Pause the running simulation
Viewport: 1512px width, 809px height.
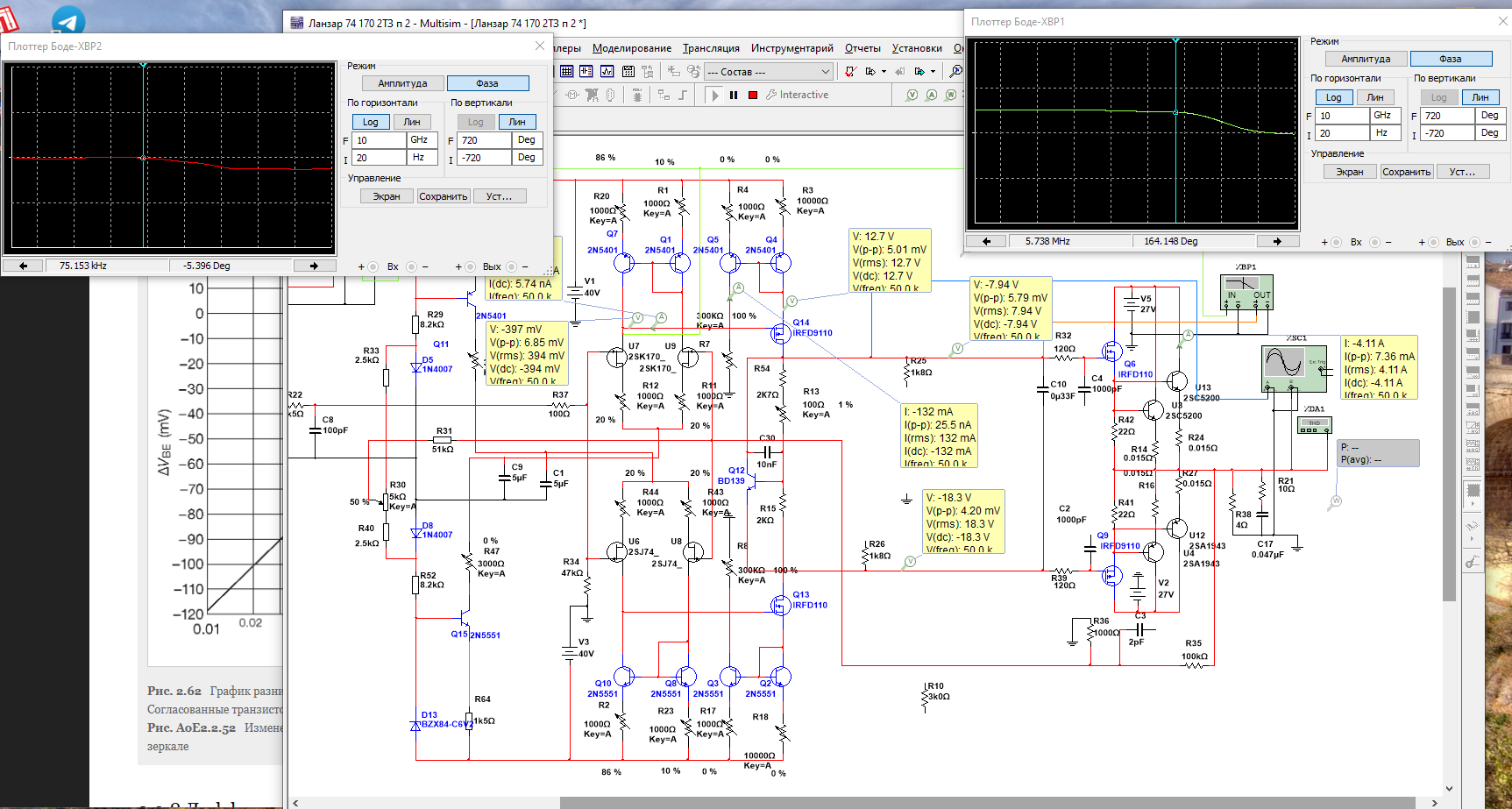(734, 95)
